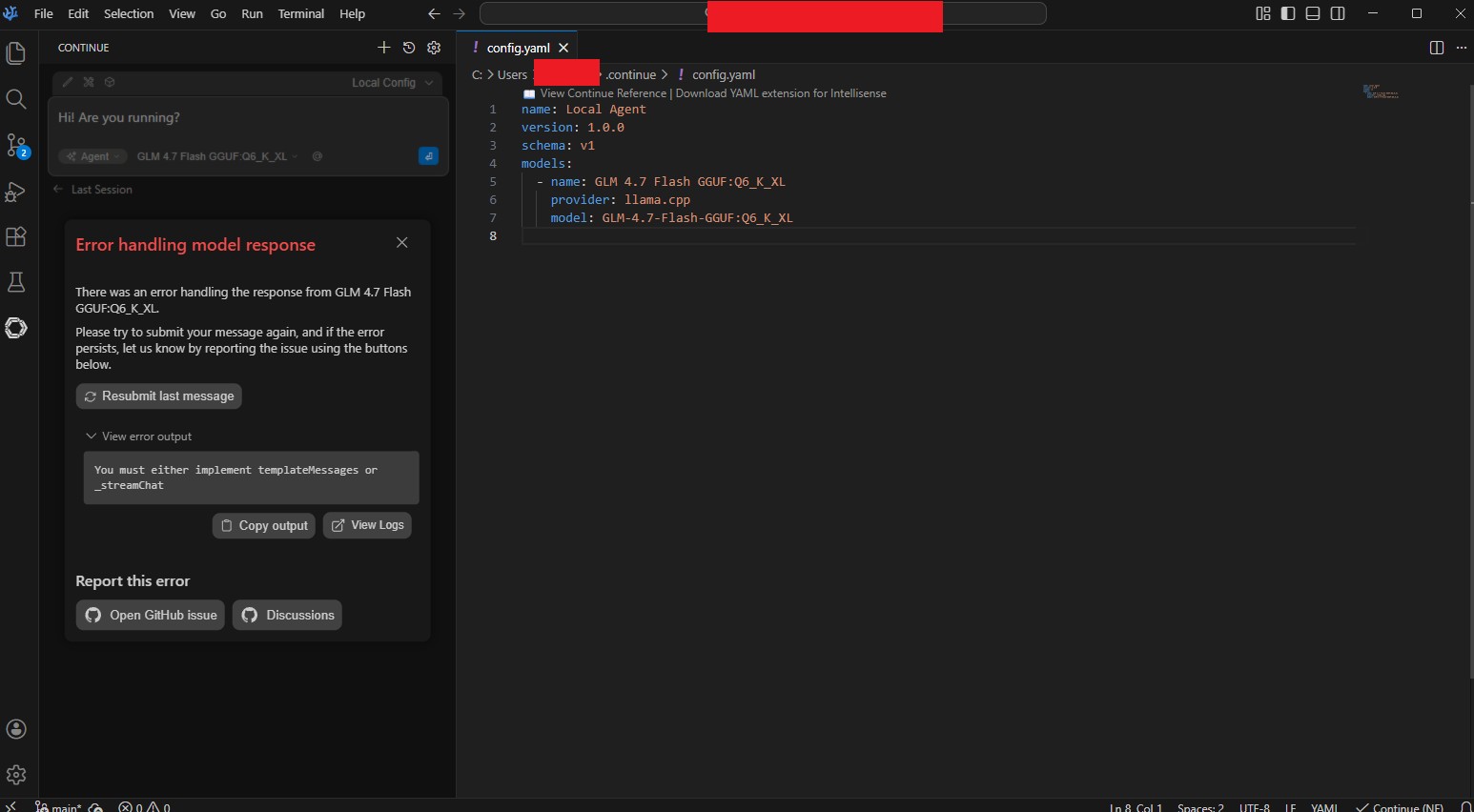Select the config.yaml editor tab
The height and width of the screenshot is (812, 1474).
click(518, 48)
